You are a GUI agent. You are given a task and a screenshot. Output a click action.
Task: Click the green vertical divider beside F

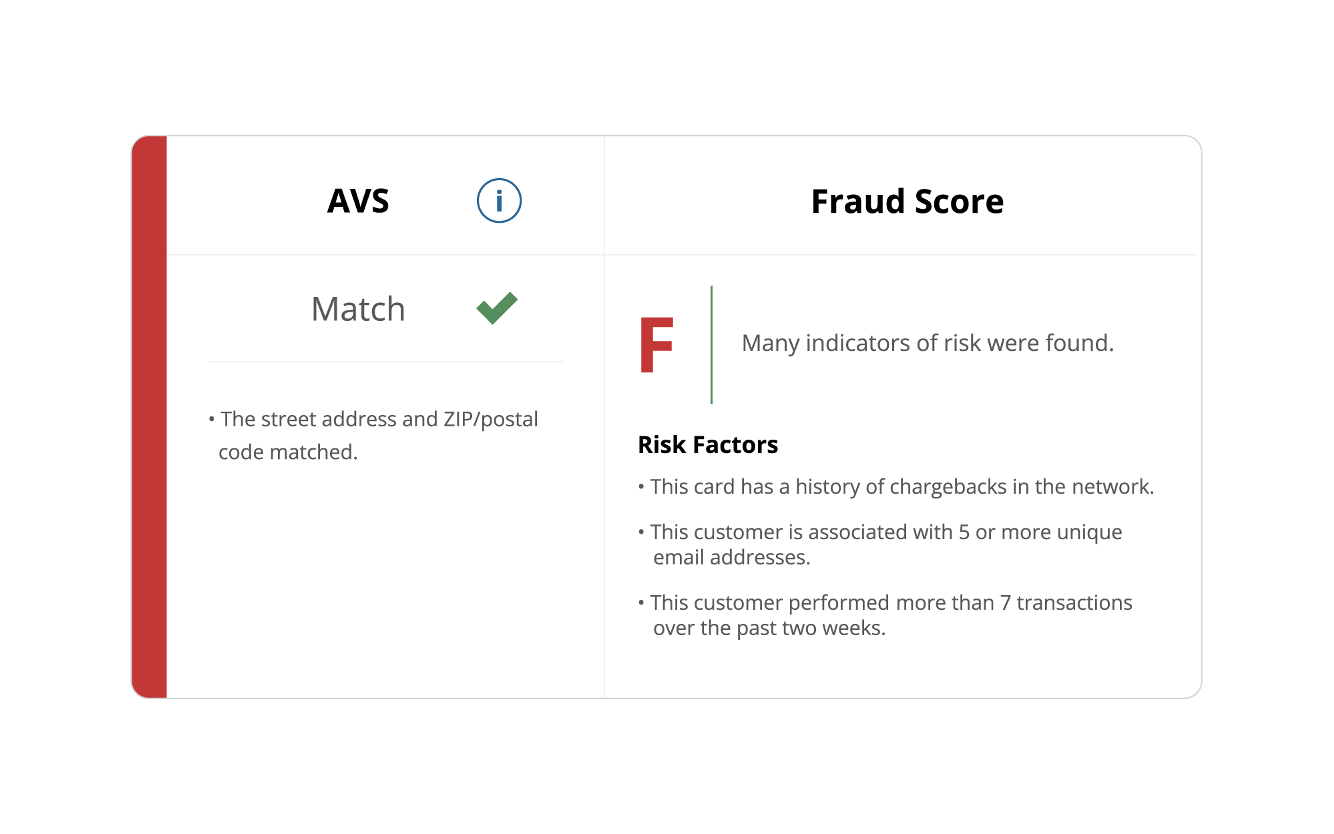point(711,345)
